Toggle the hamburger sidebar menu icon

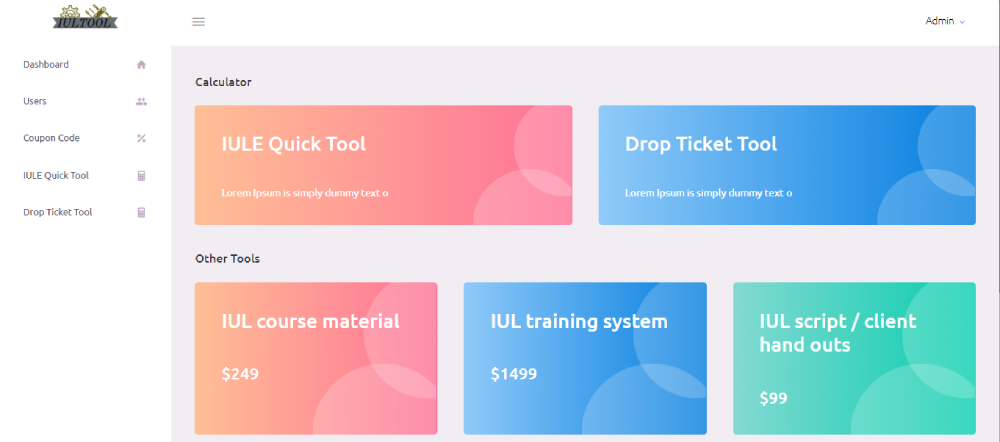tap(198, 21)
